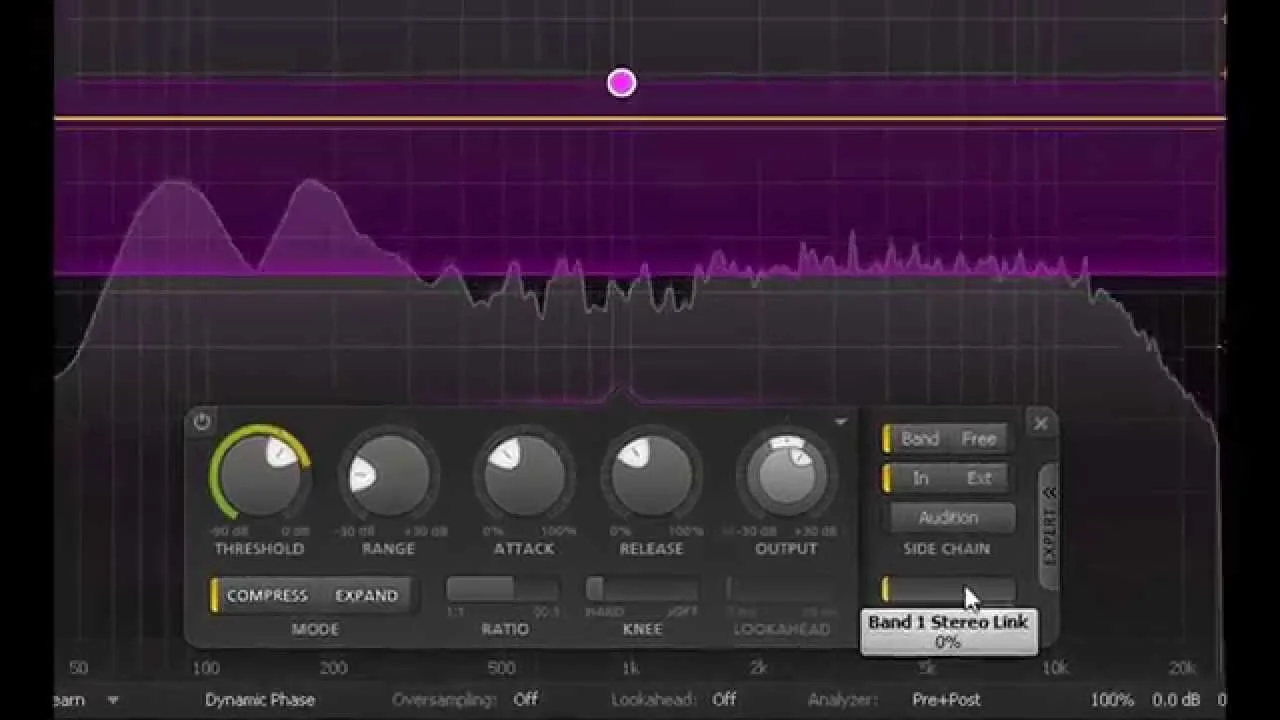The height and width of the screenshot is (720, 1280).
Task: Set side chain routing to Free
Action: (x=978, y=438)
